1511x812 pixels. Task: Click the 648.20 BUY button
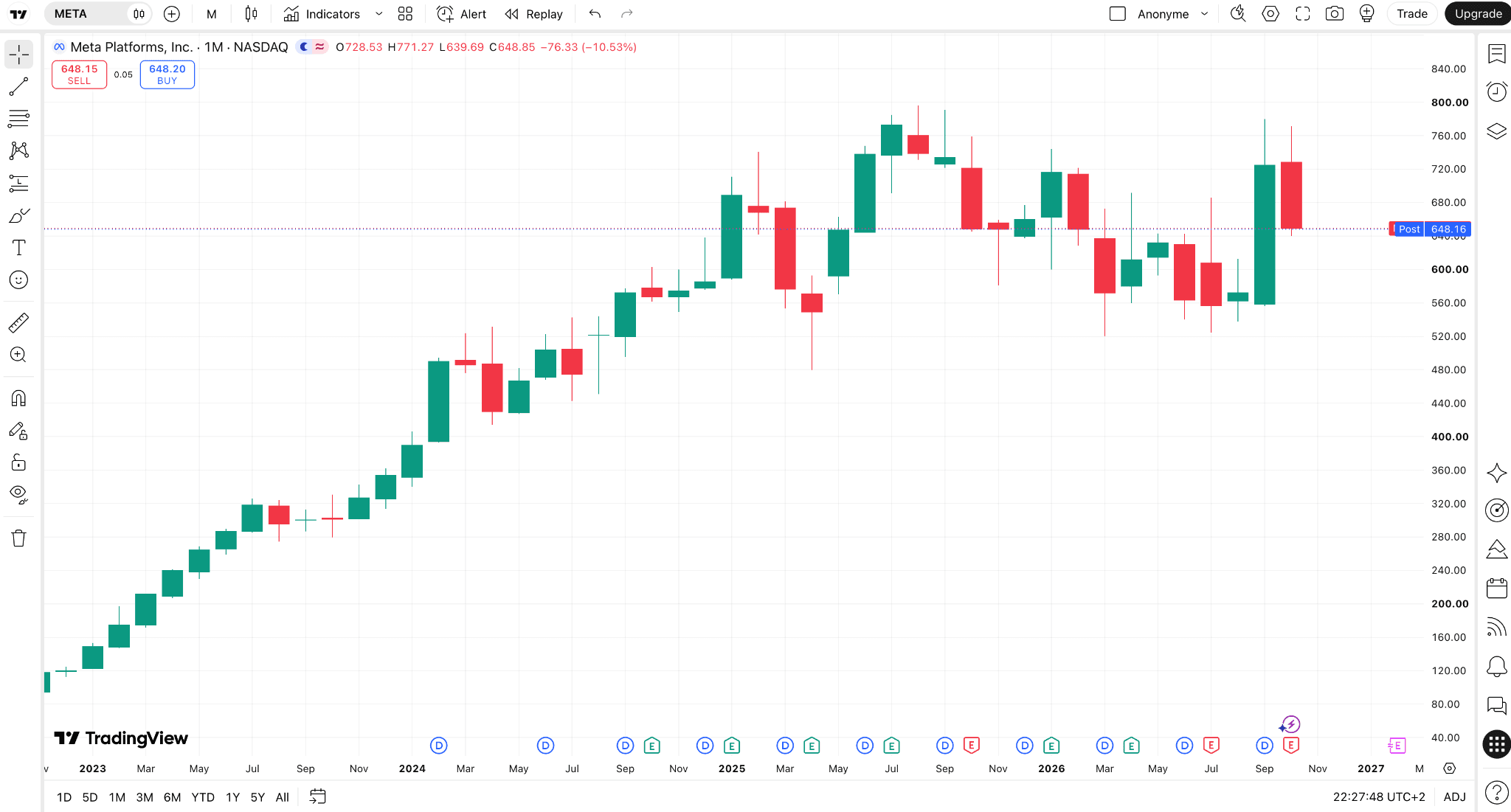coord(167,74)
